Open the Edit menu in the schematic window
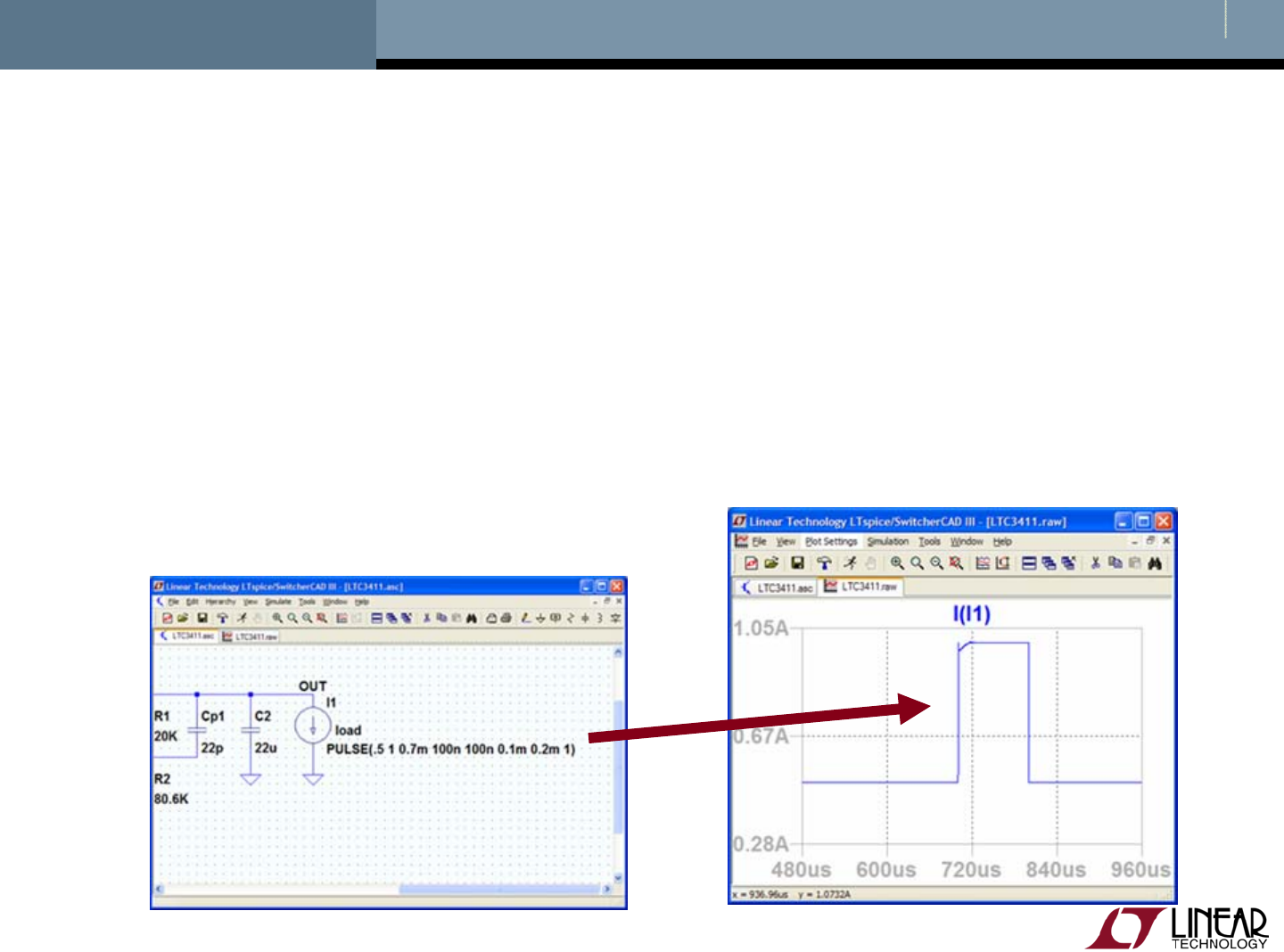The image size is (1284, 952). pyautogui.click(x=193, y=602)
